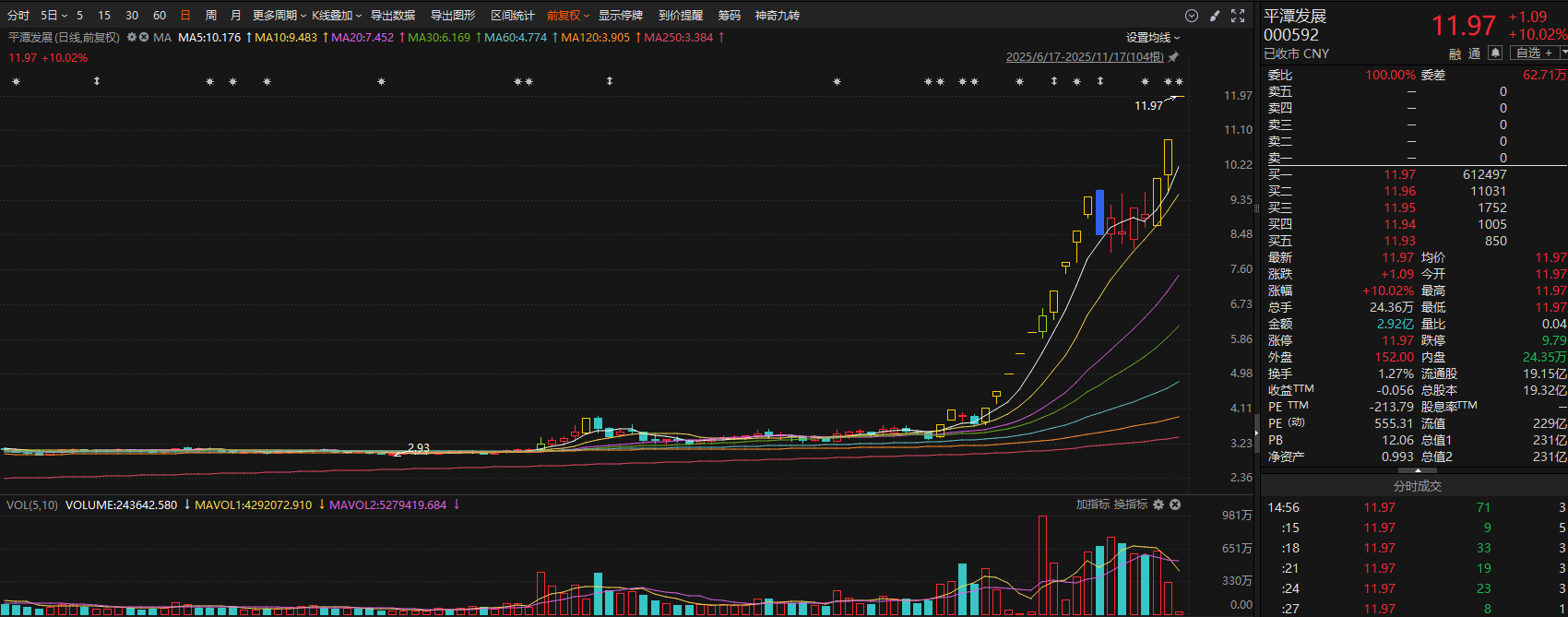The height and width of the screenshot is (617, 1568).
Task: Open the 前复权 adjustment dropdown
Action: coord(567,16)
